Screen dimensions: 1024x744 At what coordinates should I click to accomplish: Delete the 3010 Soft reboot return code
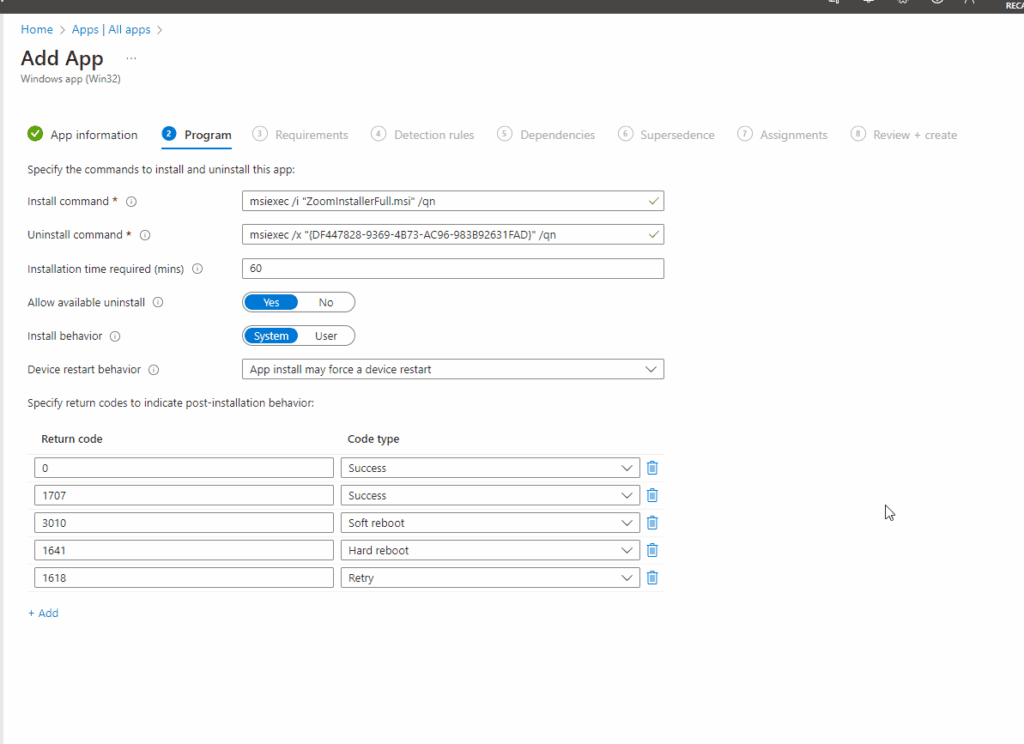point(651,522)
